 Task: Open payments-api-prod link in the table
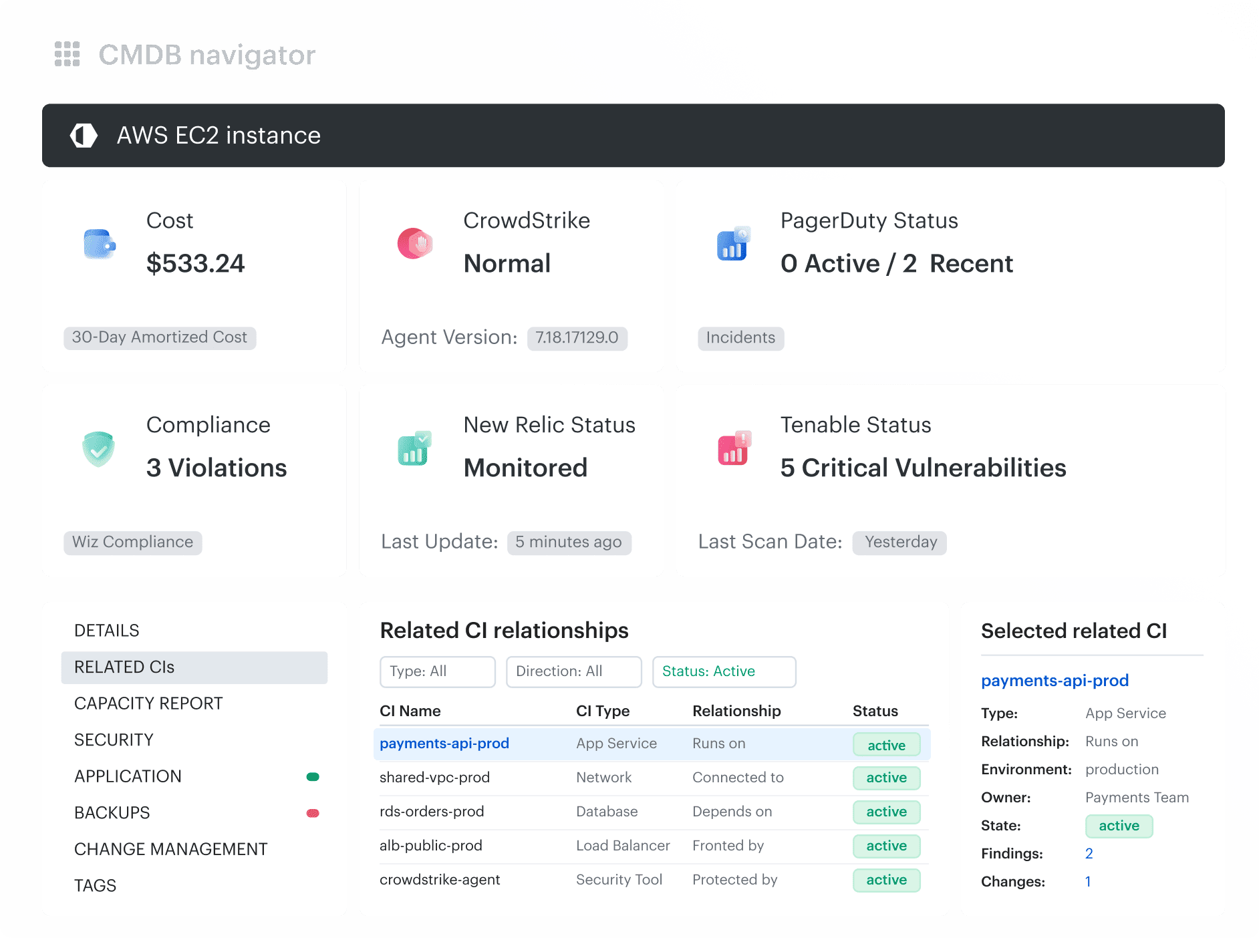tap(444, 744)
